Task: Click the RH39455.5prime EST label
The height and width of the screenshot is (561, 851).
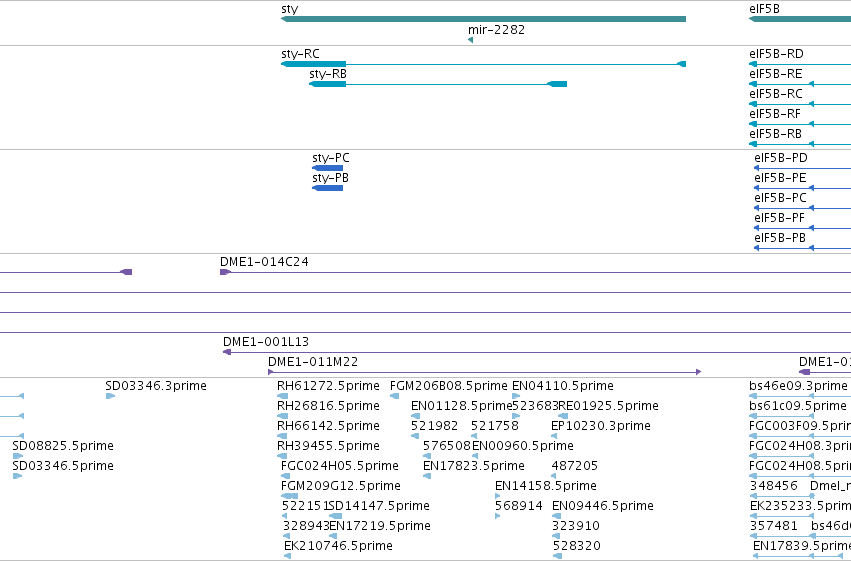Action: [328, 446]
